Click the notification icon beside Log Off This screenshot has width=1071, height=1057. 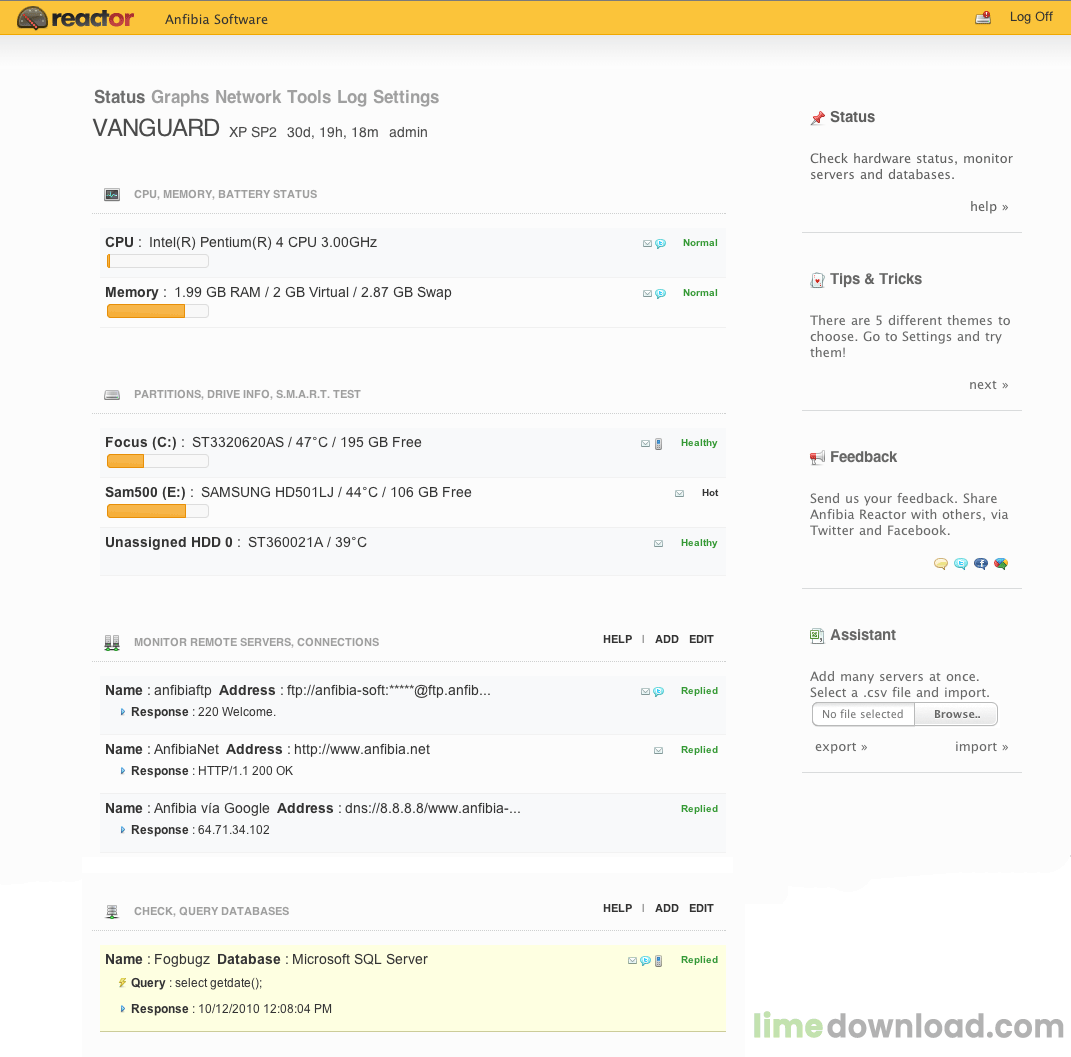(x=983, y=17)
